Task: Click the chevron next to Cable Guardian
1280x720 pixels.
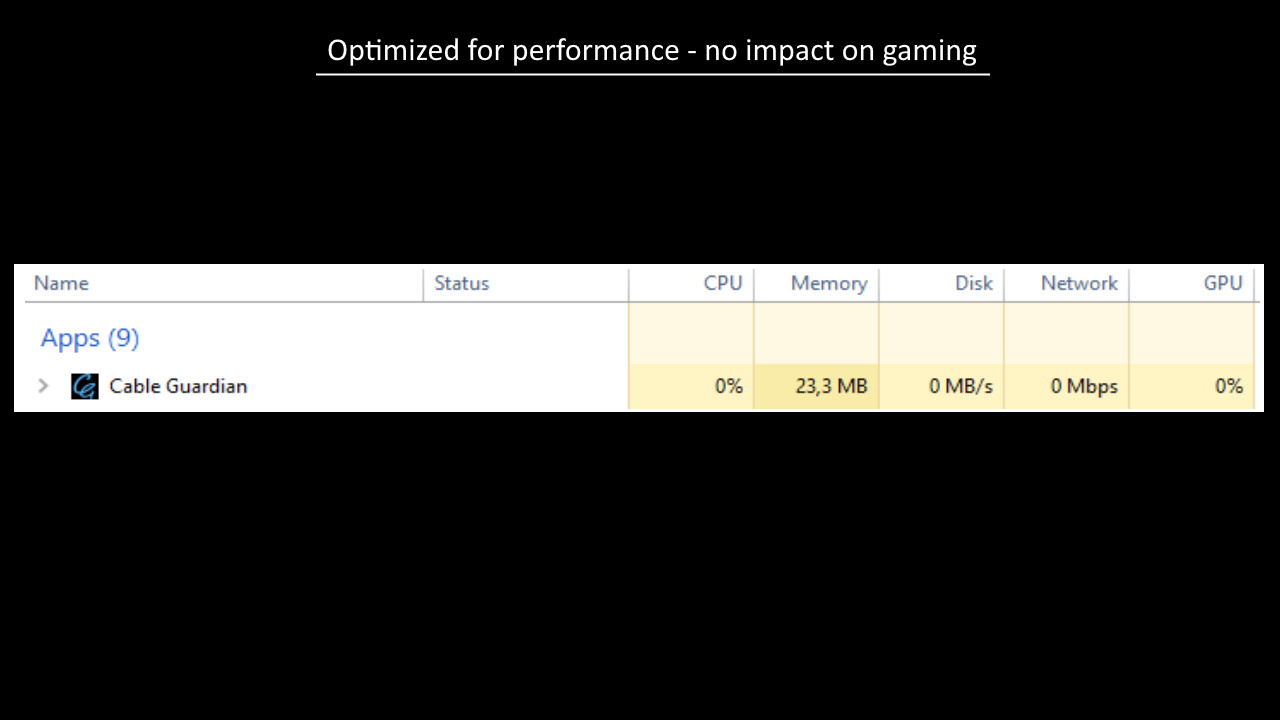Action: point(42,386)
